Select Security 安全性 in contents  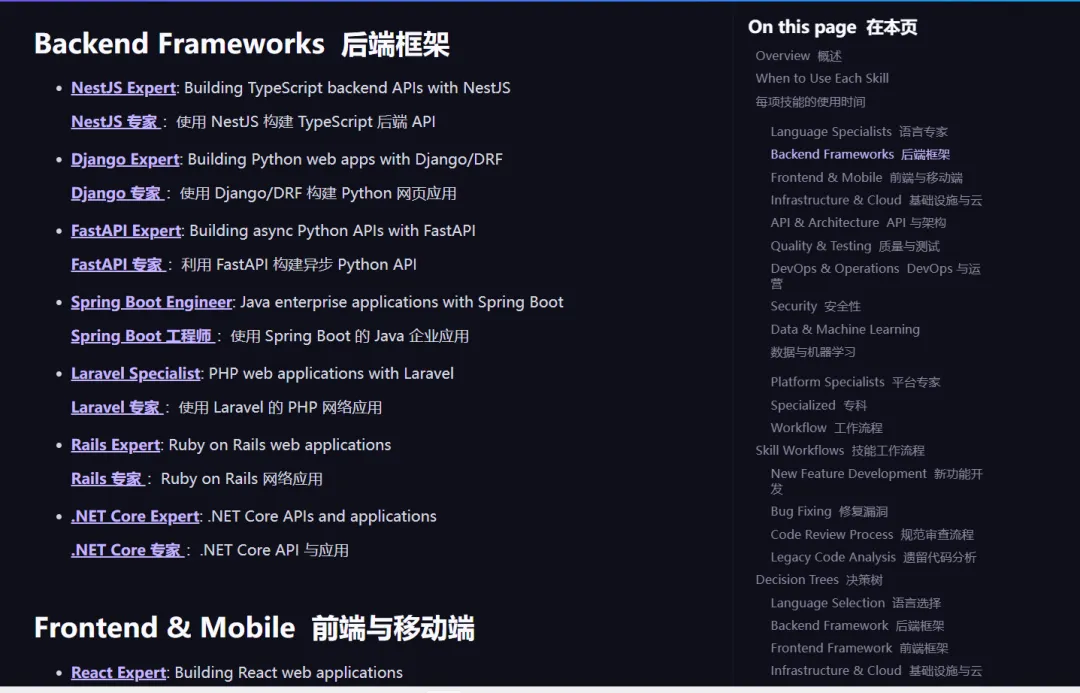[x=816, y=307]
